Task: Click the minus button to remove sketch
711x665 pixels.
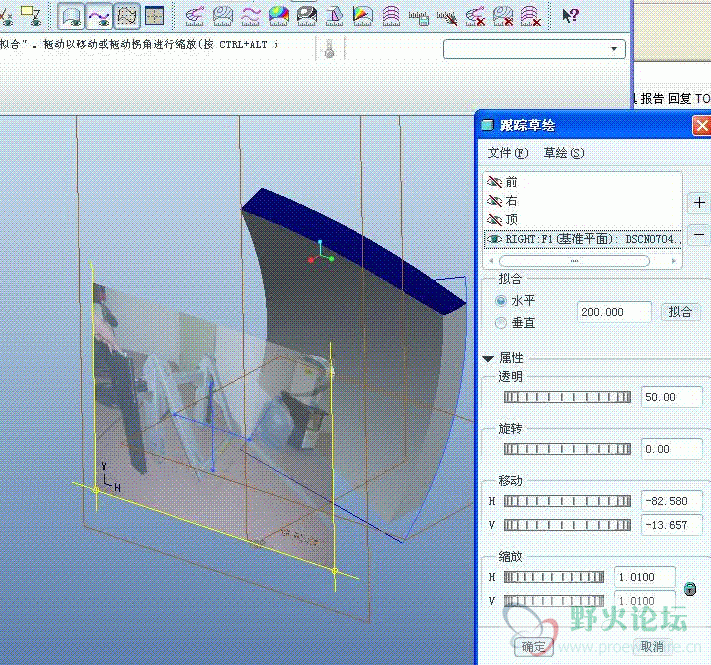Action: pyautogui.click(x=699, y=235)
